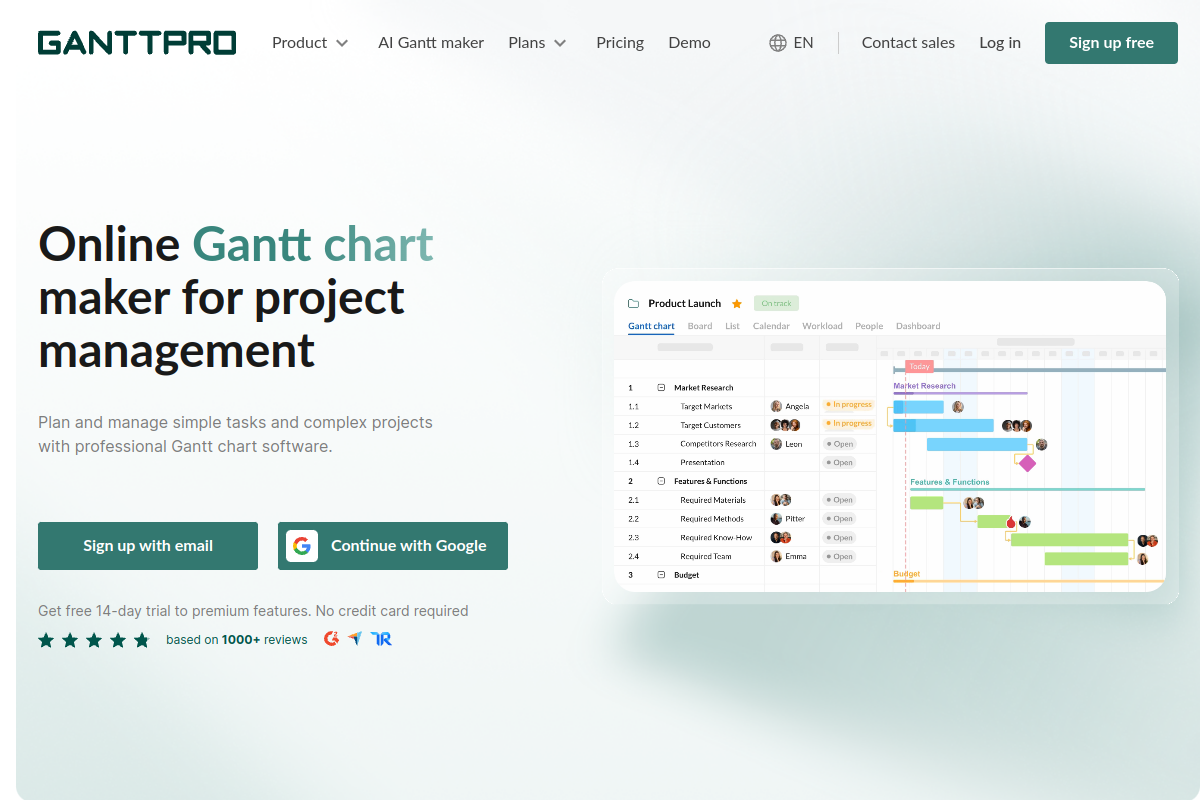1200x800 pixels.
Task: Click the Capterra arrow icon
Action: [x=355, y=638]
